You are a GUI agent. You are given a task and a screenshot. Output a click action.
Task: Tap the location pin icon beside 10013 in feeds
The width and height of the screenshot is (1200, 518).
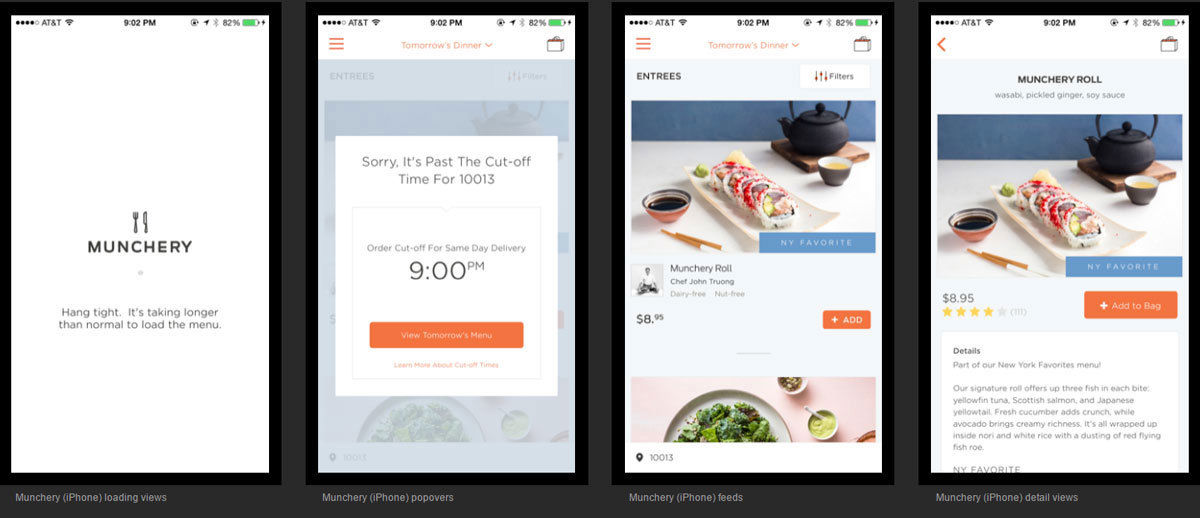coord(639,458)
